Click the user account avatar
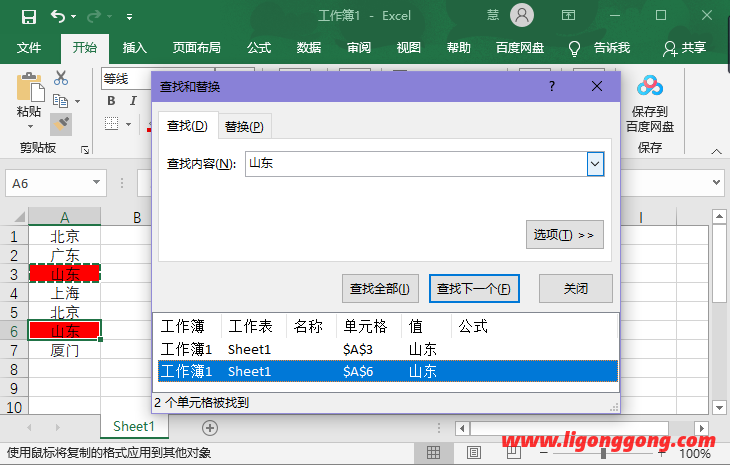The image size is (730, 465). coord(521,15)
